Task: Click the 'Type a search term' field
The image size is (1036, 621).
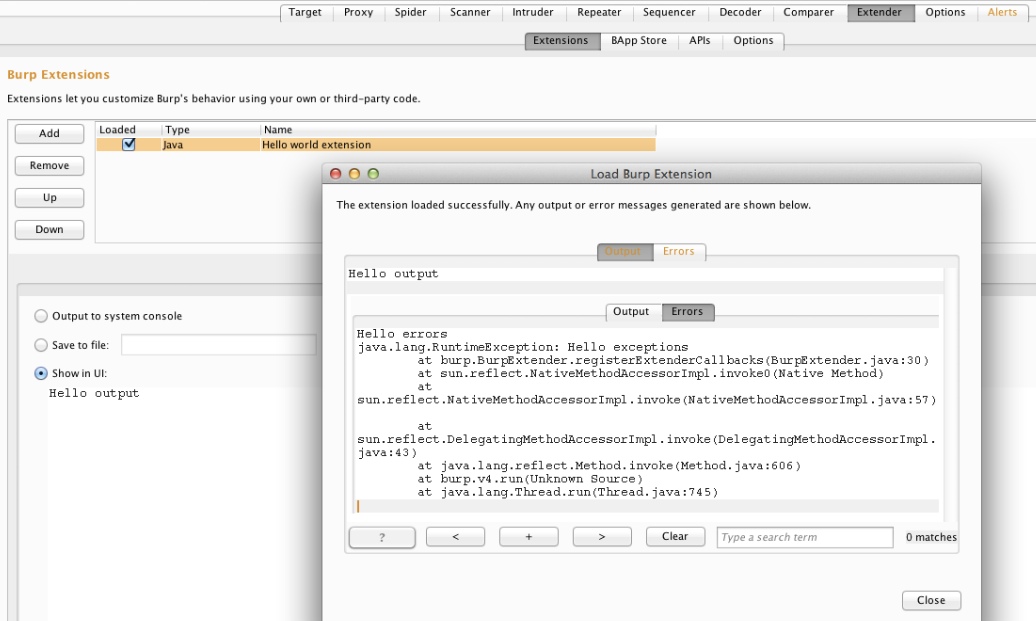Action: point(804,538)
